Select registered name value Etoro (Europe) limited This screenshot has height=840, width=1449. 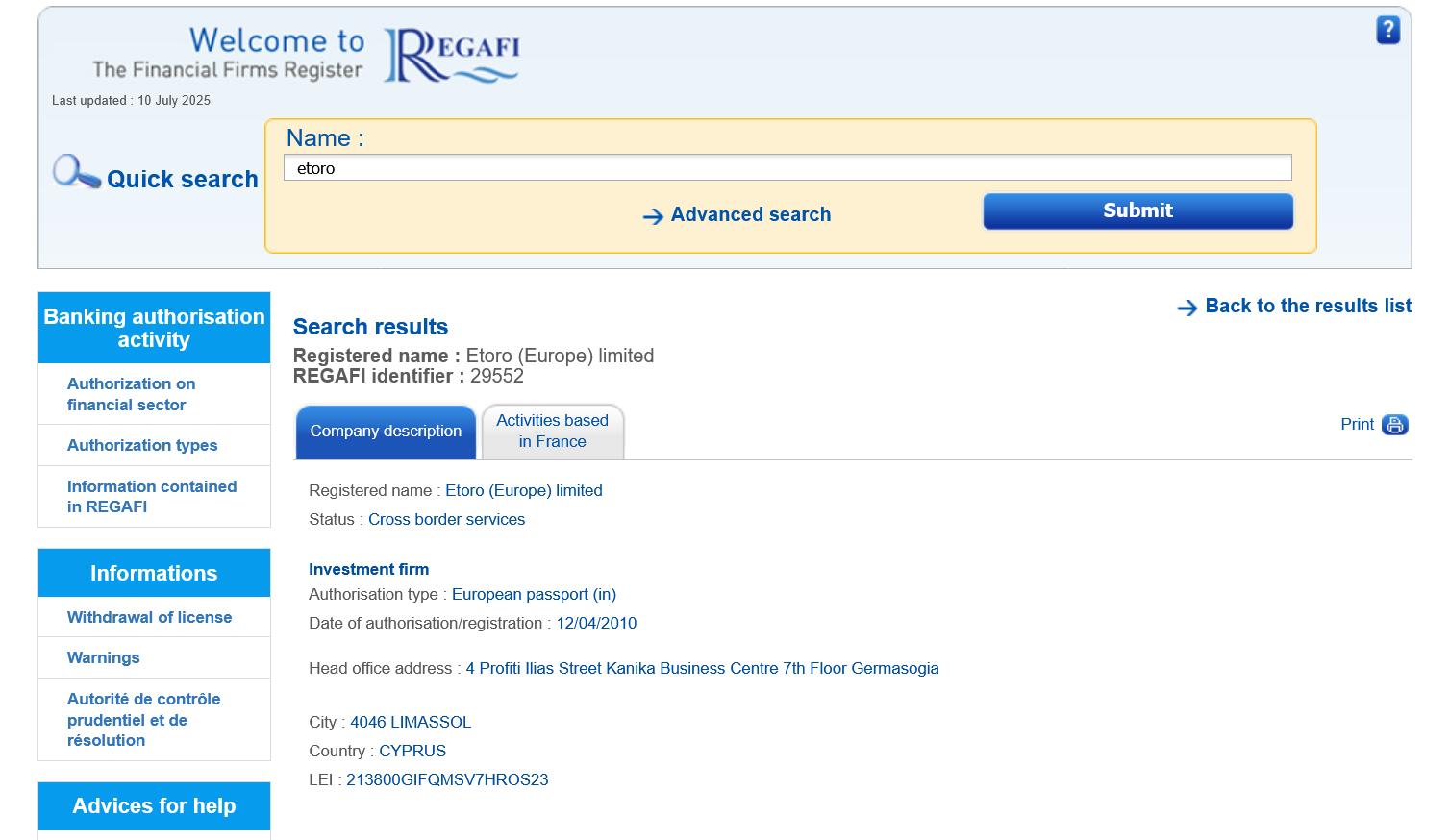click(524, 490)
